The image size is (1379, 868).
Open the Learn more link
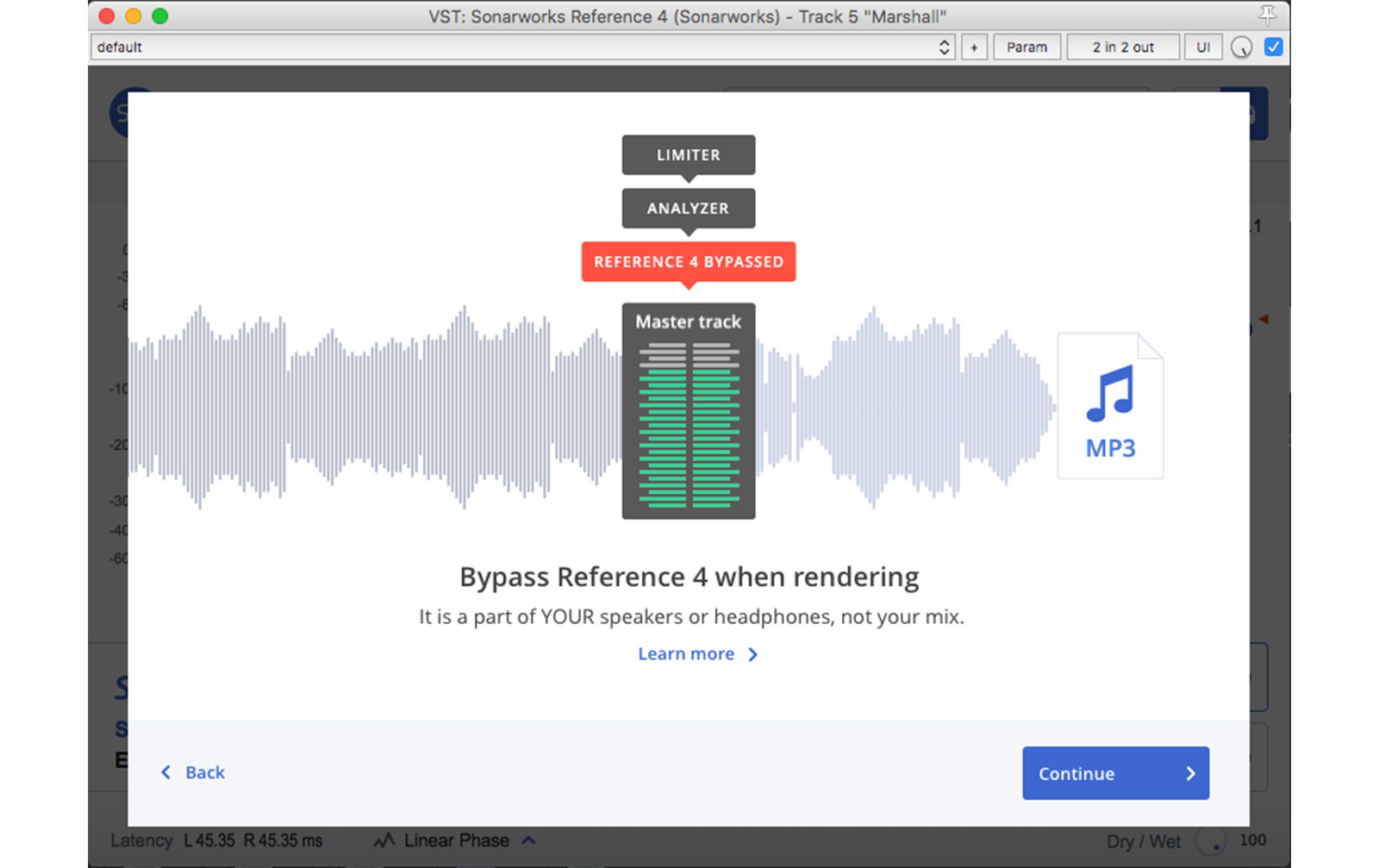click(697, 654)
